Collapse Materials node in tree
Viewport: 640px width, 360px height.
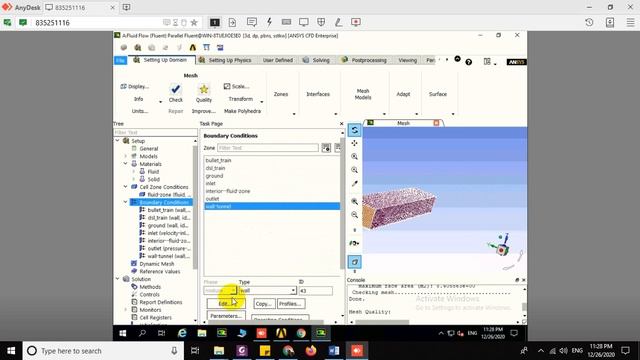(x=126, y=164)
